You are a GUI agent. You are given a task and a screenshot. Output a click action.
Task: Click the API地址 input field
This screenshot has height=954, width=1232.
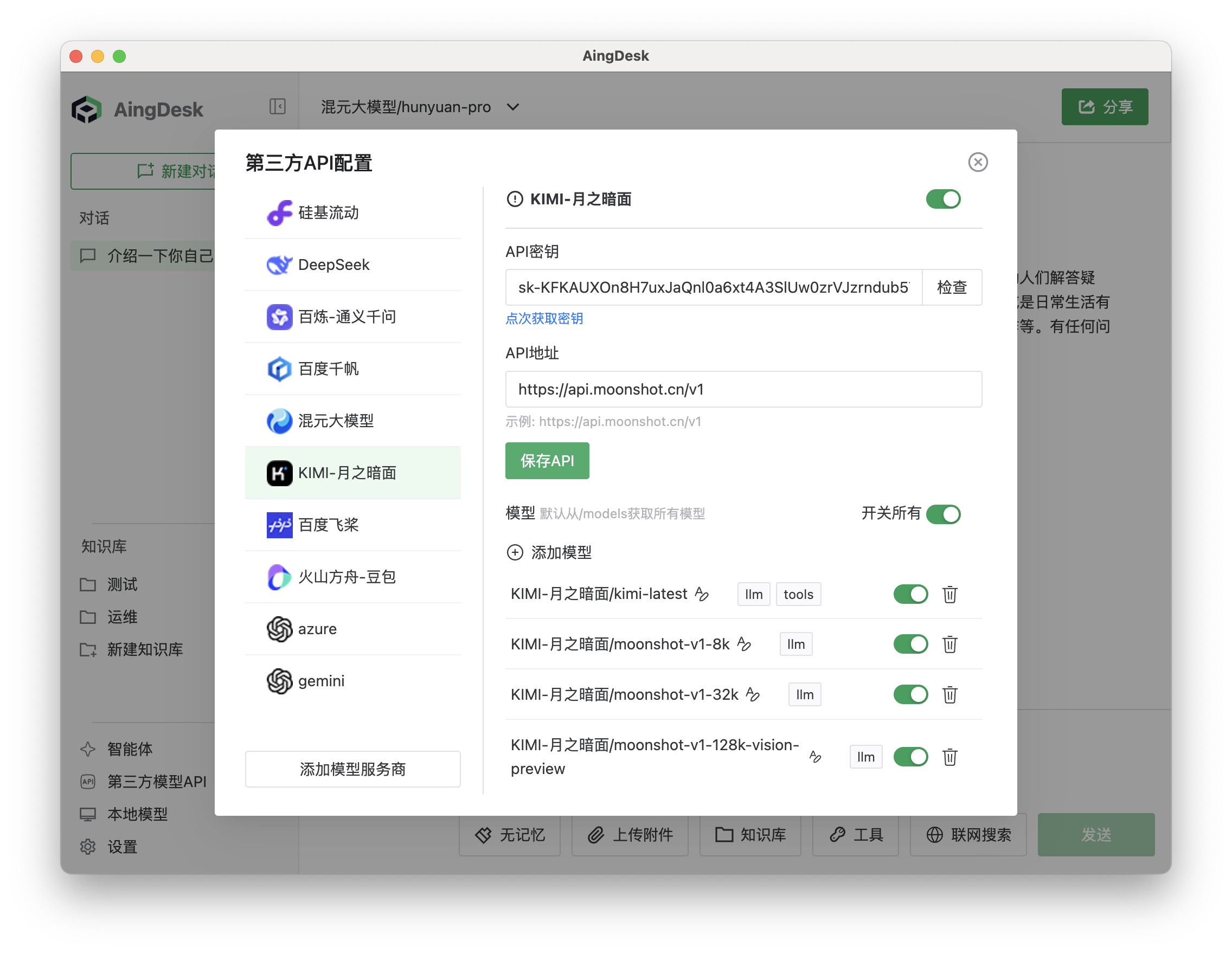tap(743, 389)
